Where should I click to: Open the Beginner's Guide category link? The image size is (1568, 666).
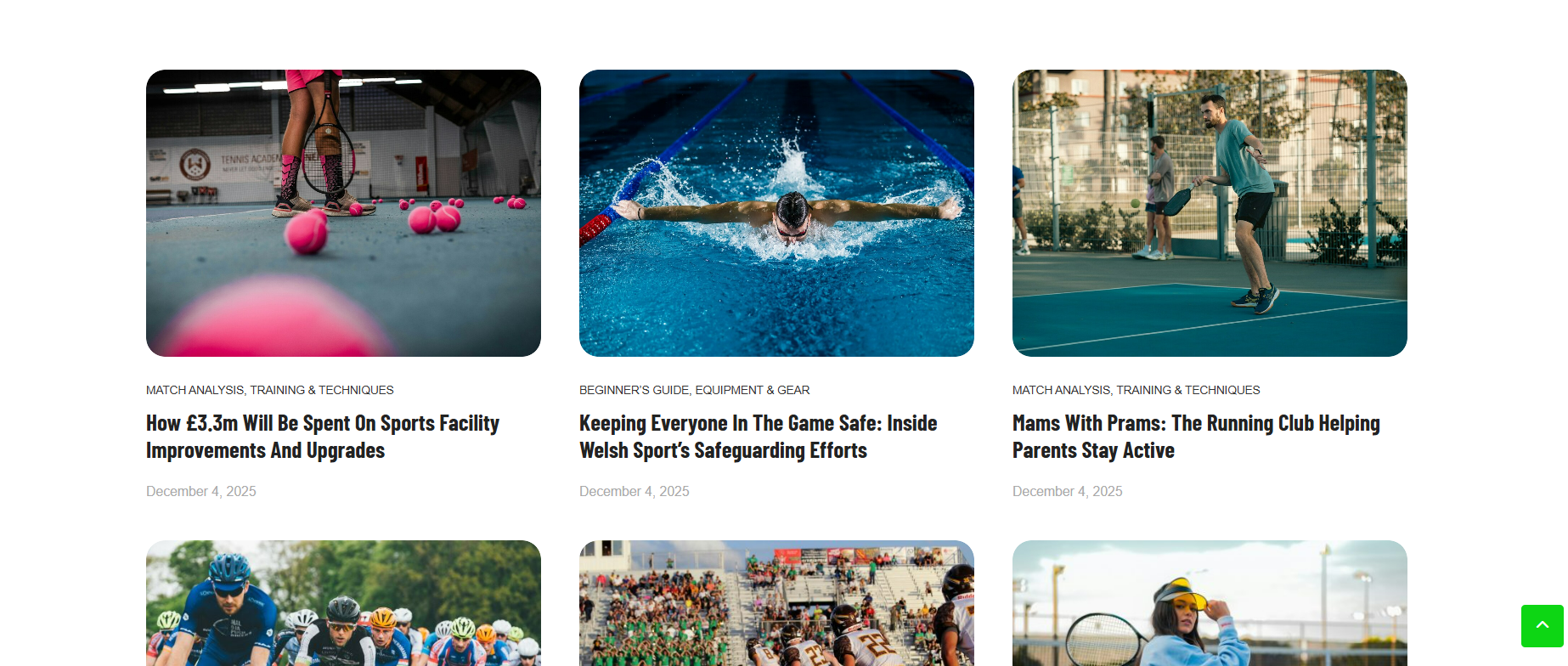(x=634, y=390)
